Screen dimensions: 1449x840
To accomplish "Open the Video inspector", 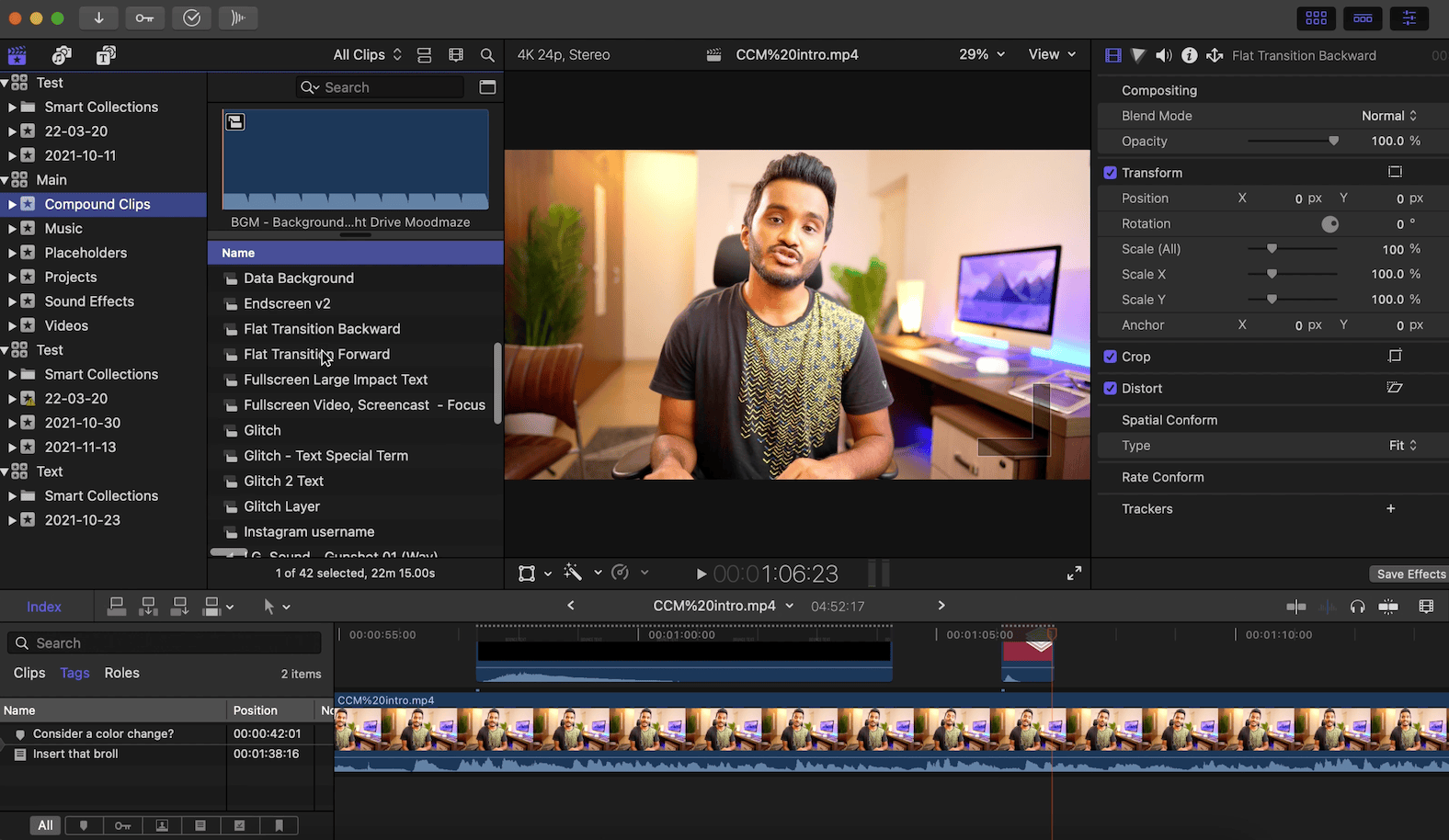I will coord(1113,55).
